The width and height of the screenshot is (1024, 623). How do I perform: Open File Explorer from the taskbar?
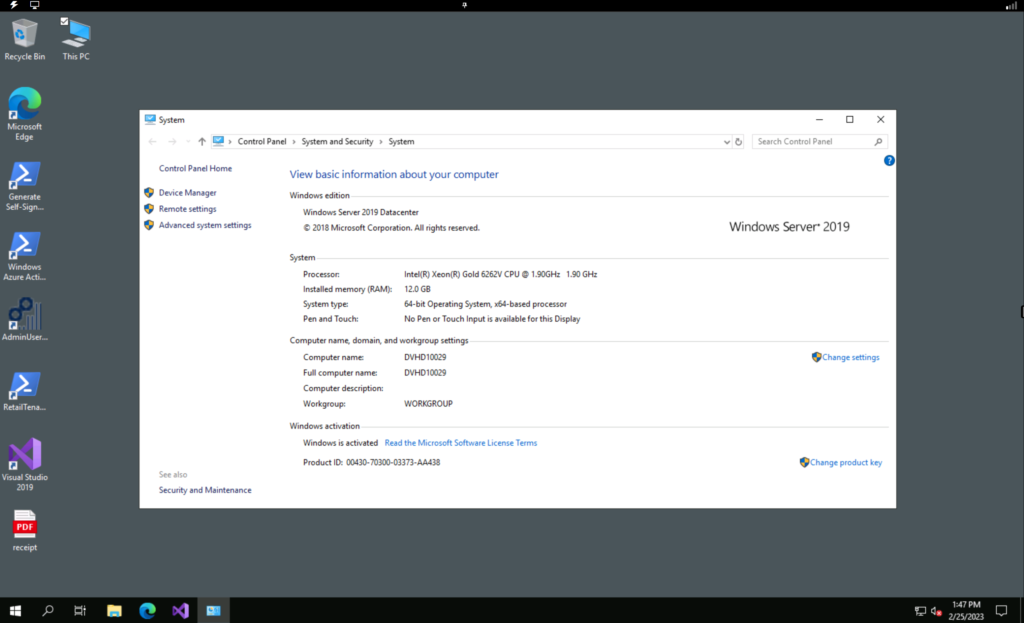coord(114,611)
